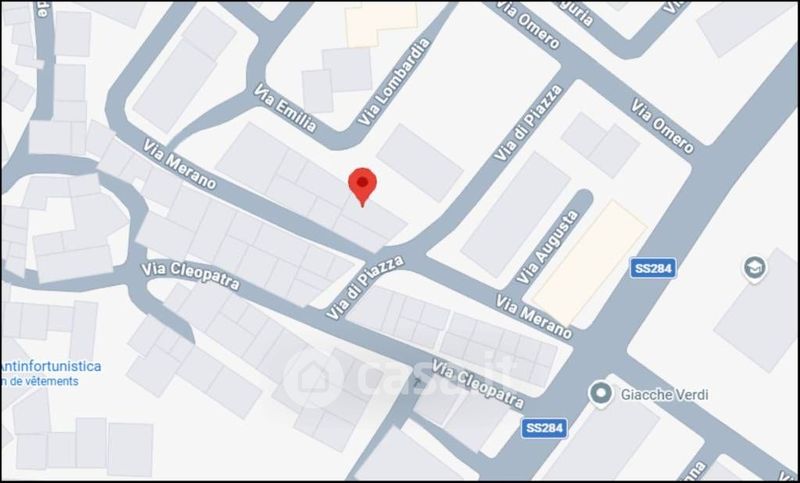Click the lower Via di Piazza label
The height and width of the screenshot is (483, 800).
point(365,288)
